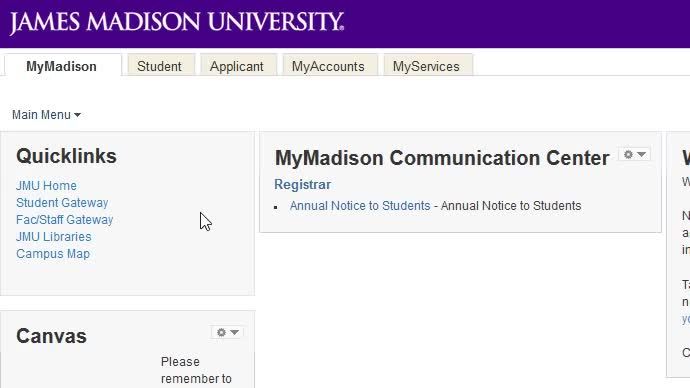Open the Student tab
690x388 pixels.
(159, 66)
